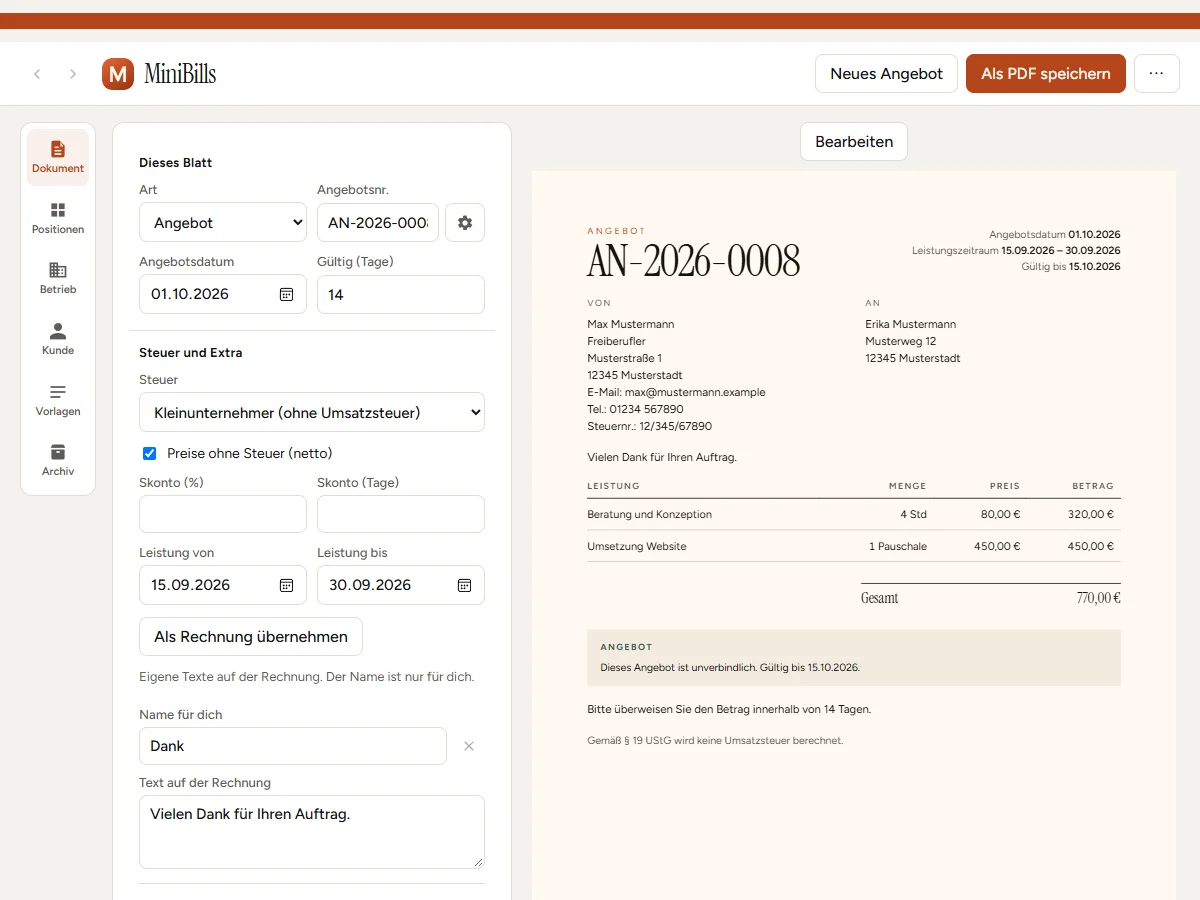Click the Bearbeiten button above preview
The image size is (1200, 900).
pyautogui.click(x=854, y=142)
